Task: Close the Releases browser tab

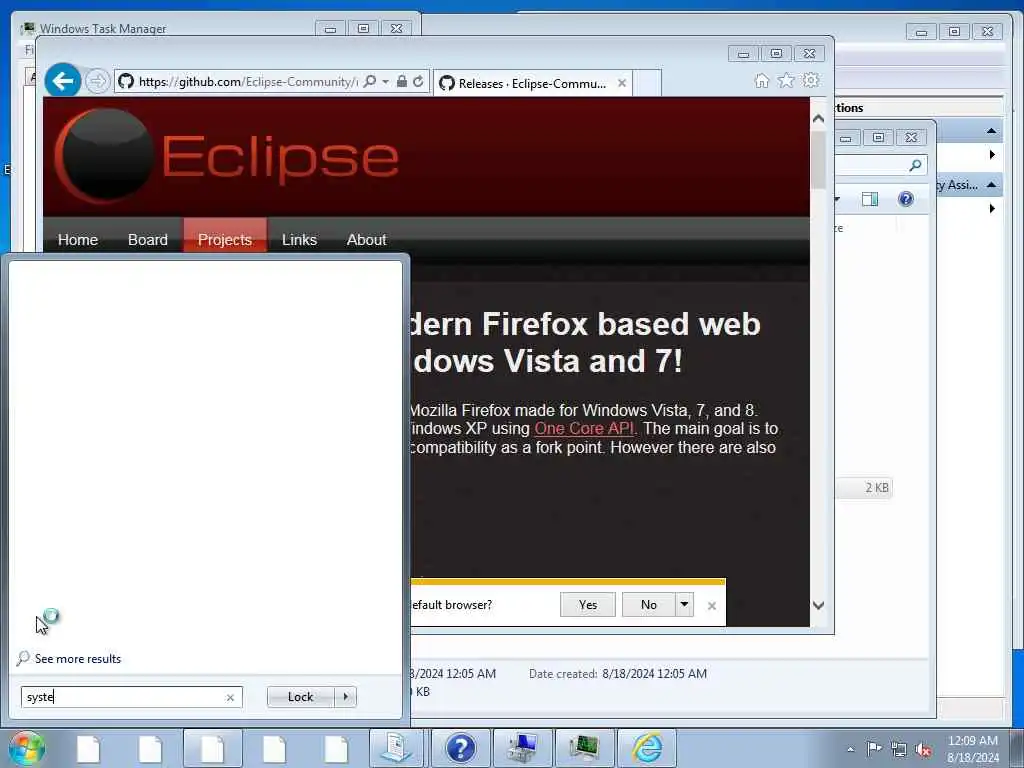Action: click(622, 84)
